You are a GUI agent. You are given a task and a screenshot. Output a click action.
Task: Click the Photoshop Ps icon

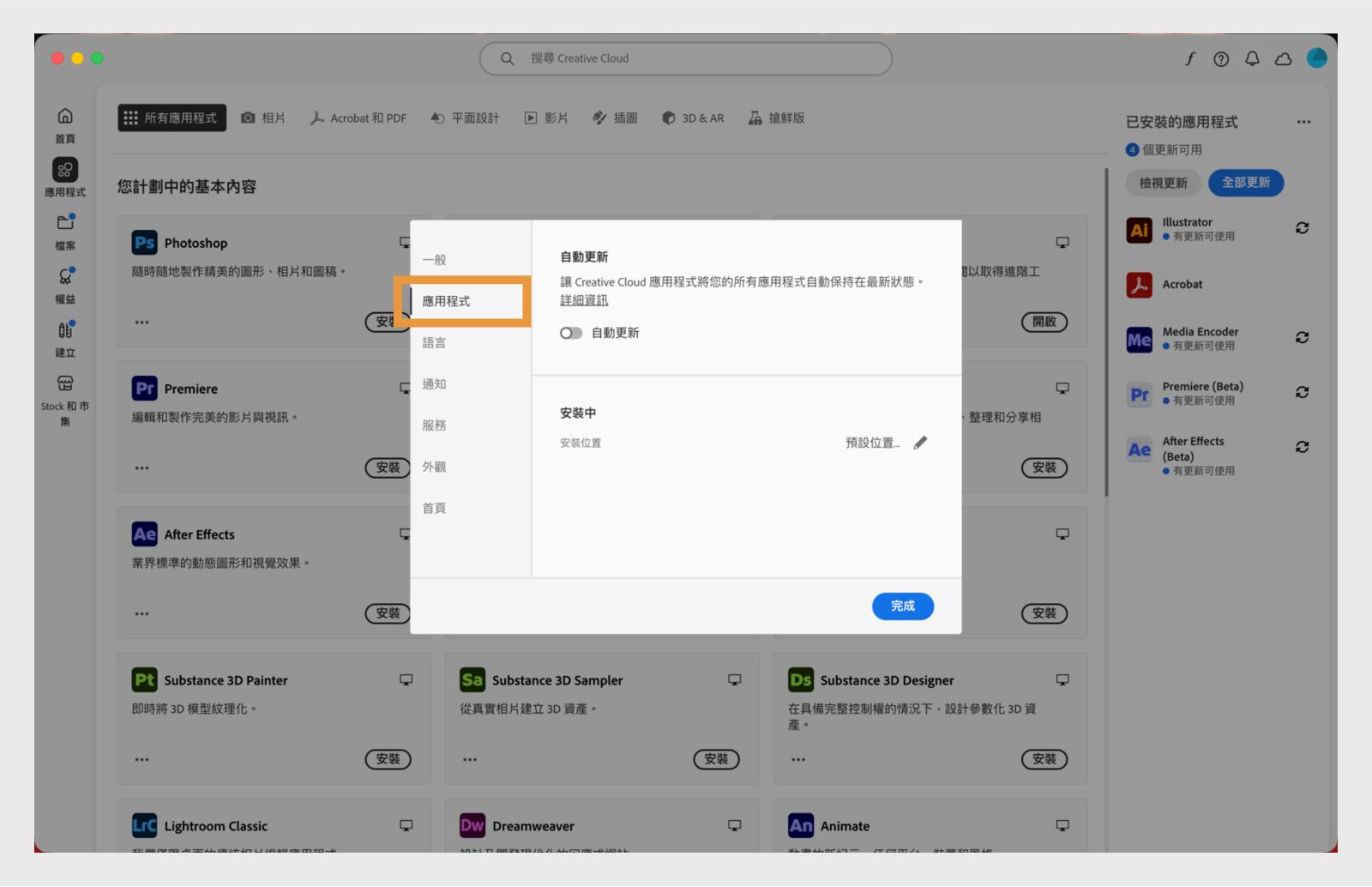coord(144,243)
